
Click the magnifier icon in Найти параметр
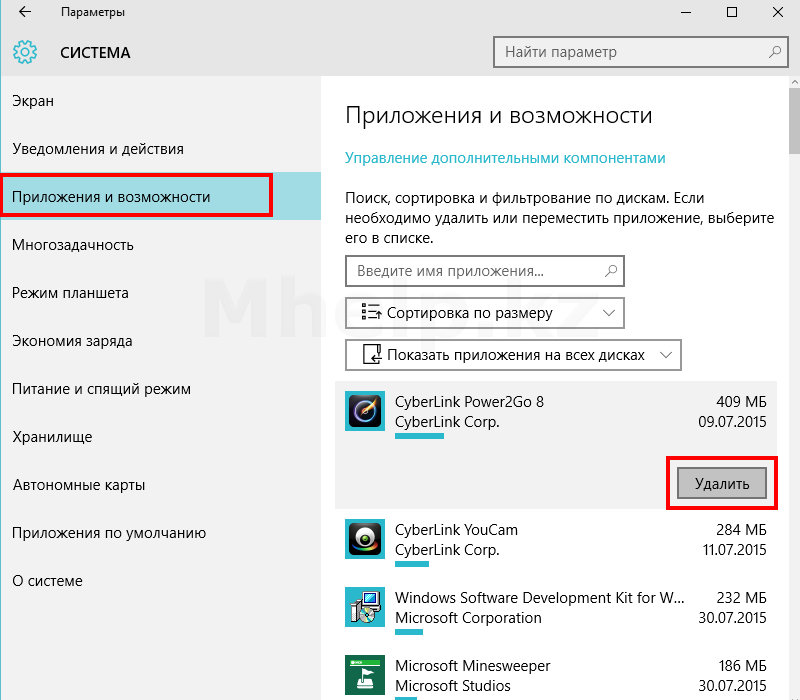pos(775,52)
